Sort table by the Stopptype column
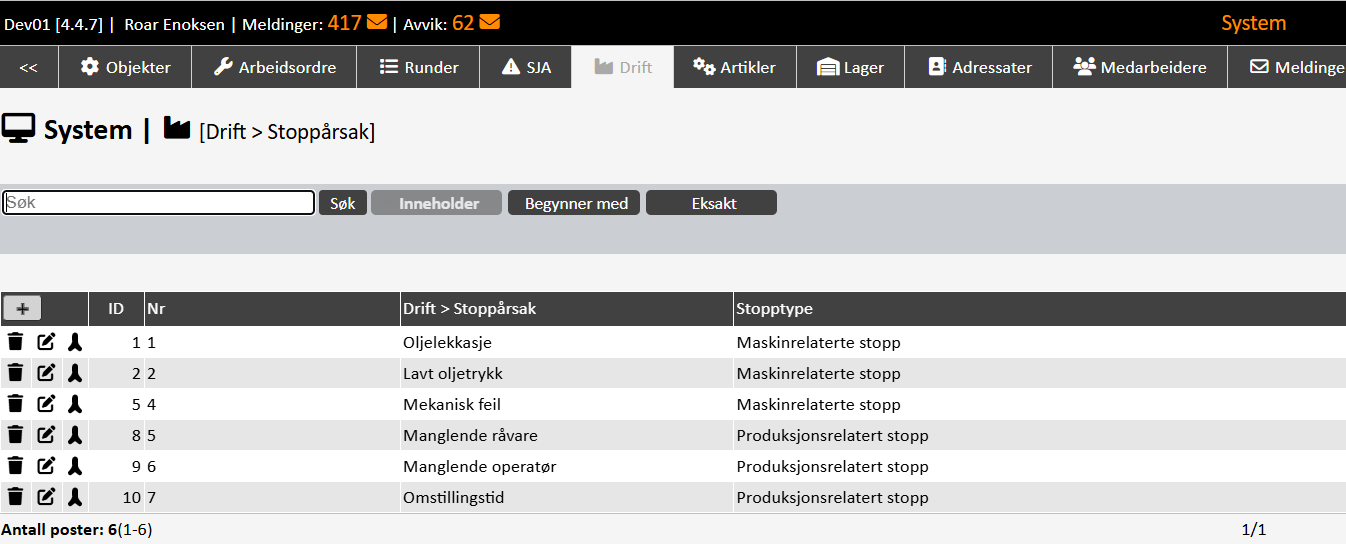Viewport: 1346px width, 544px height. [x=774, y=308]
